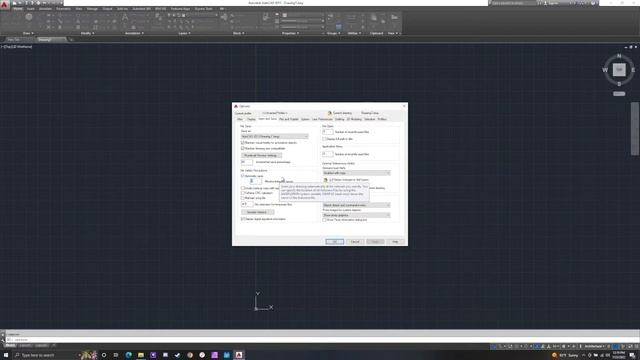Screen dimensions: 640x360
Task: Toggle Maintain a log file checkbox
Action: click(242, 198)
